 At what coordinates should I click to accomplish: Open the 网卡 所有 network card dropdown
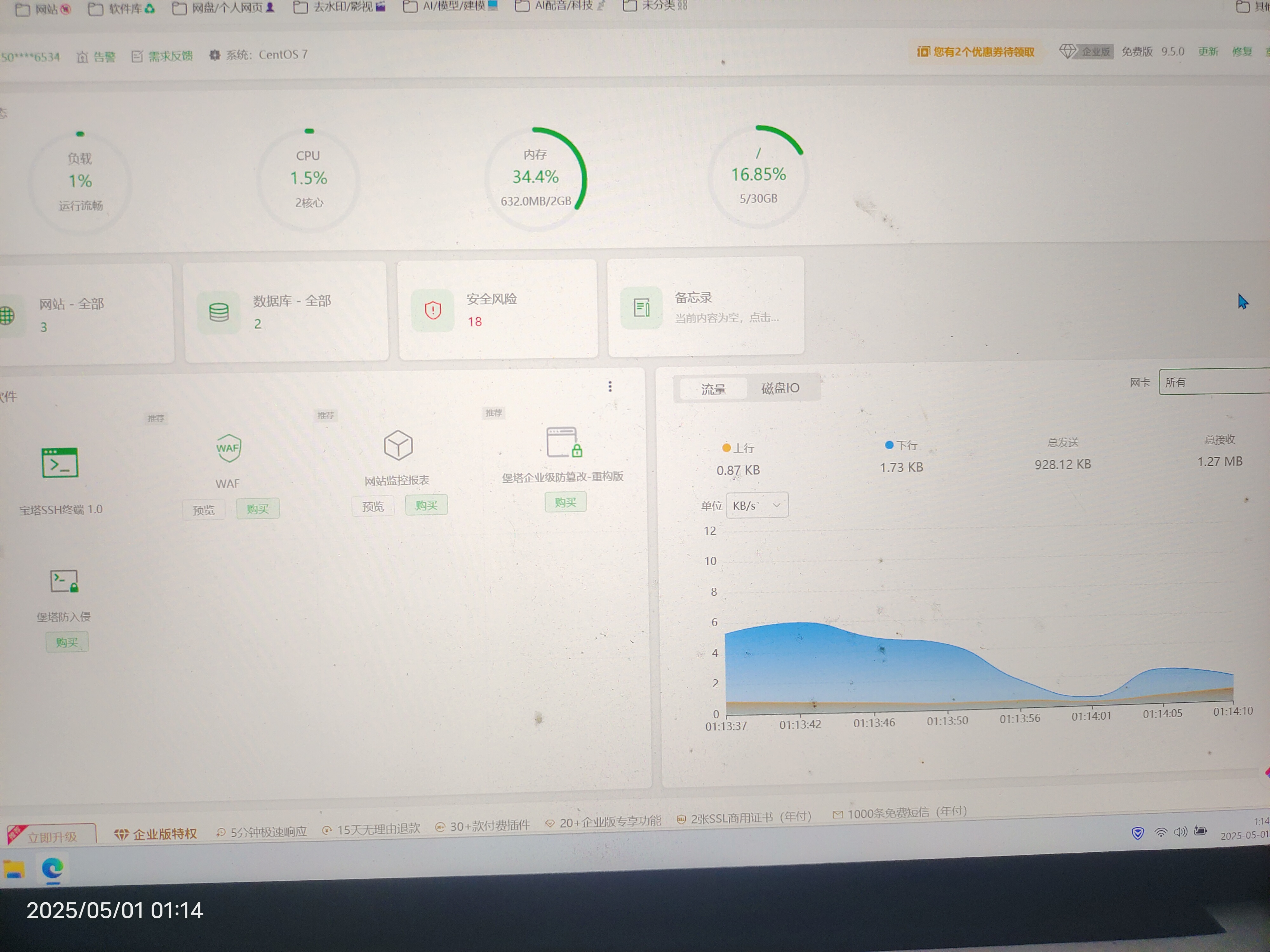(x=1212, y=382)
